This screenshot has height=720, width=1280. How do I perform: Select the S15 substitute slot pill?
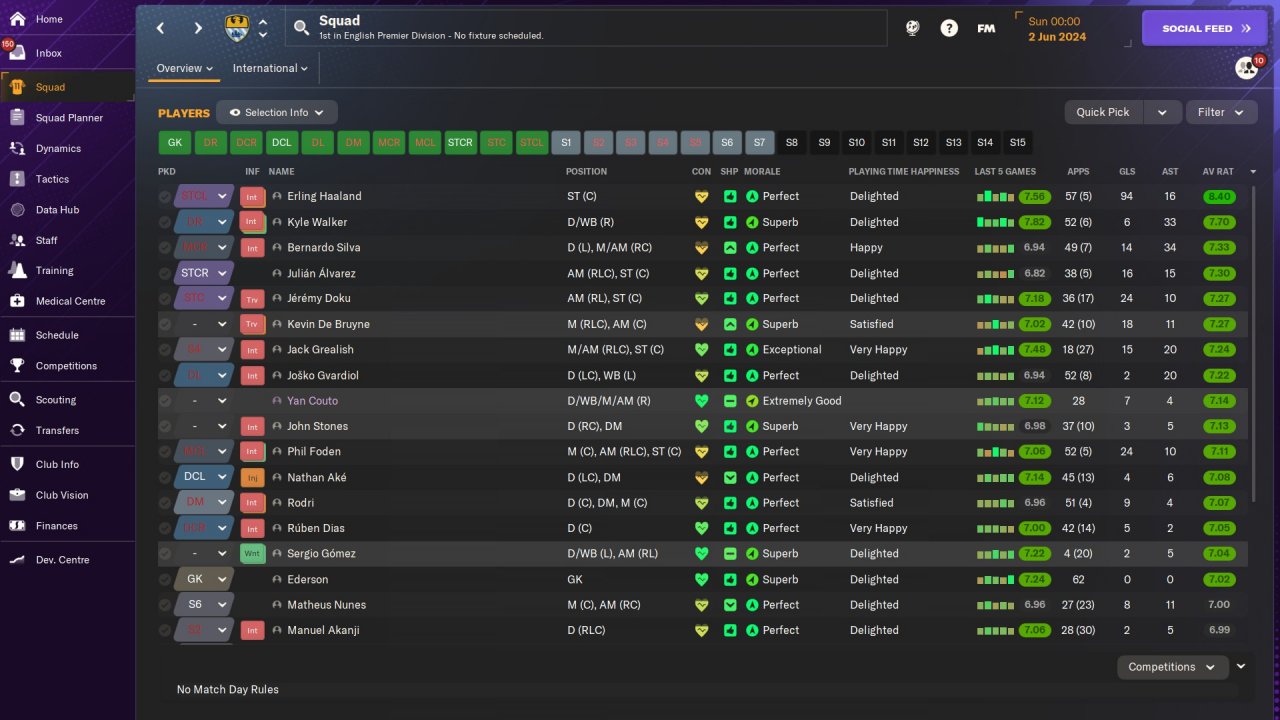(1017, 143)
